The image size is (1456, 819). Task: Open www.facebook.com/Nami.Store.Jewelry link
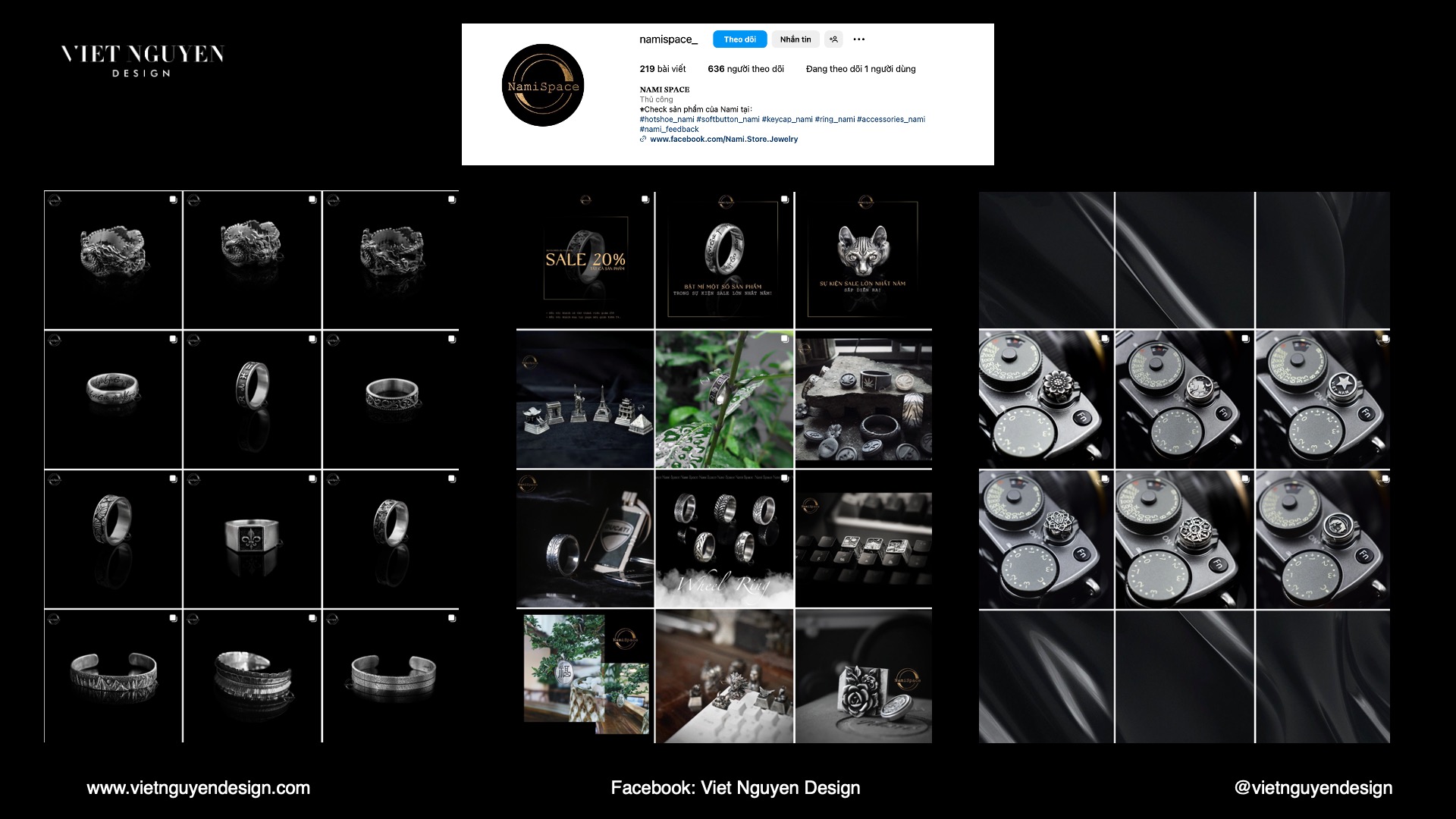click(x=723, y=140)
